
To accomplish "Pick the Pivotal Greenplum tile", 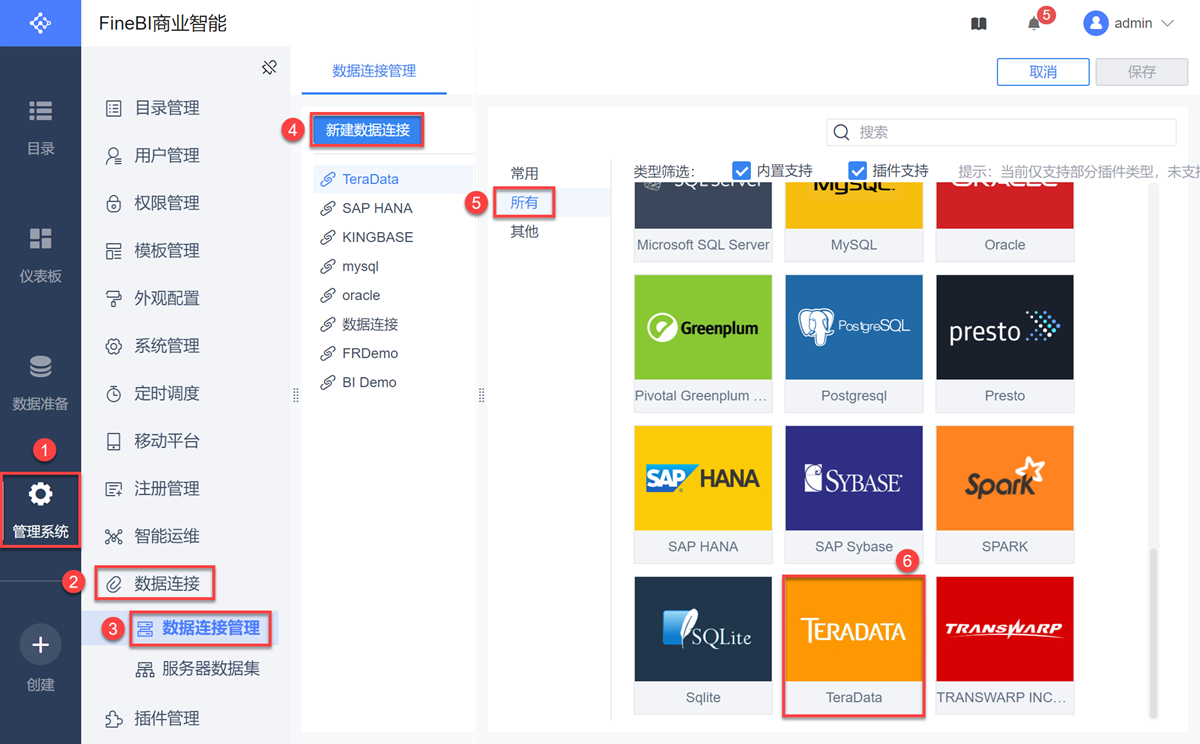I will tap(703, 343).
